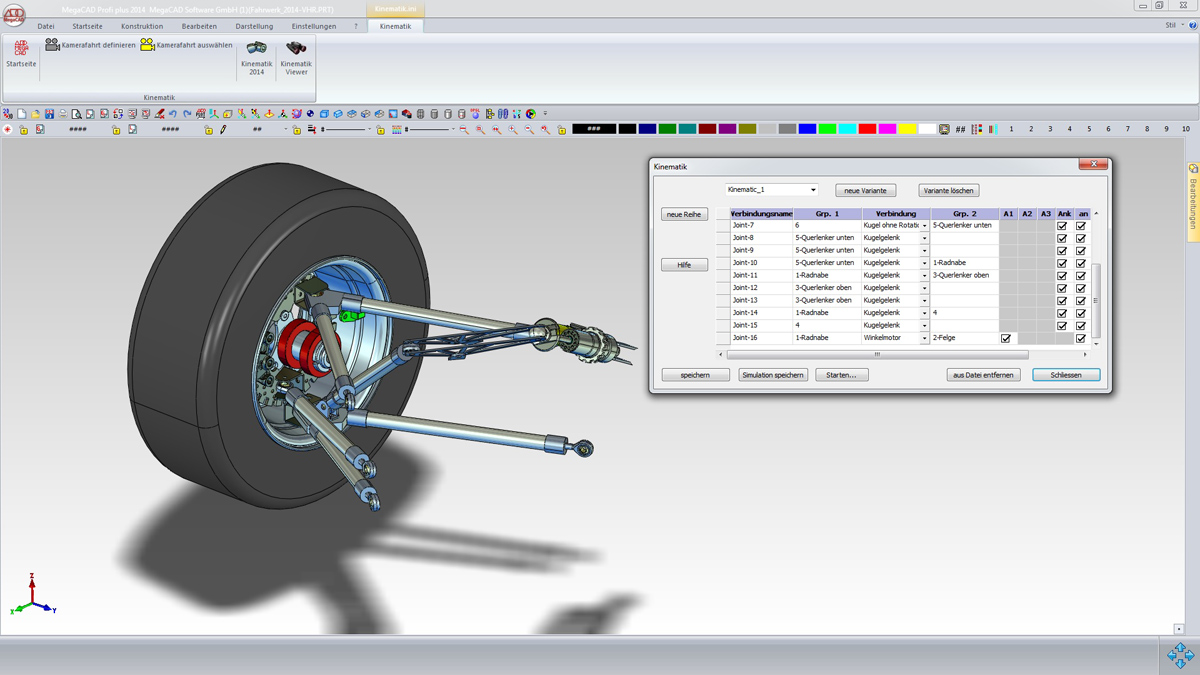1200x675 pixels.
Task: Open Verbindung dropdown for Joint-15
Action: click(925, 326)
